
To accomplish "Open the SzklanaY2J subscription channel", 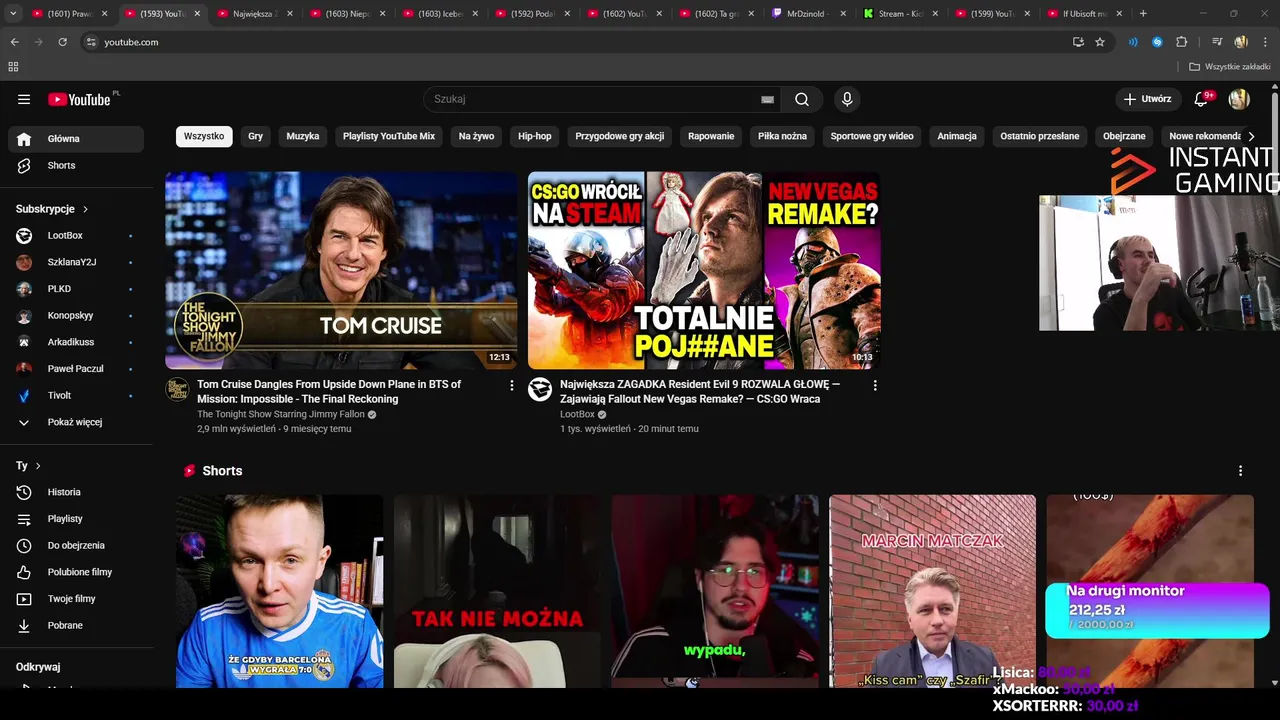I will (76, 262).
